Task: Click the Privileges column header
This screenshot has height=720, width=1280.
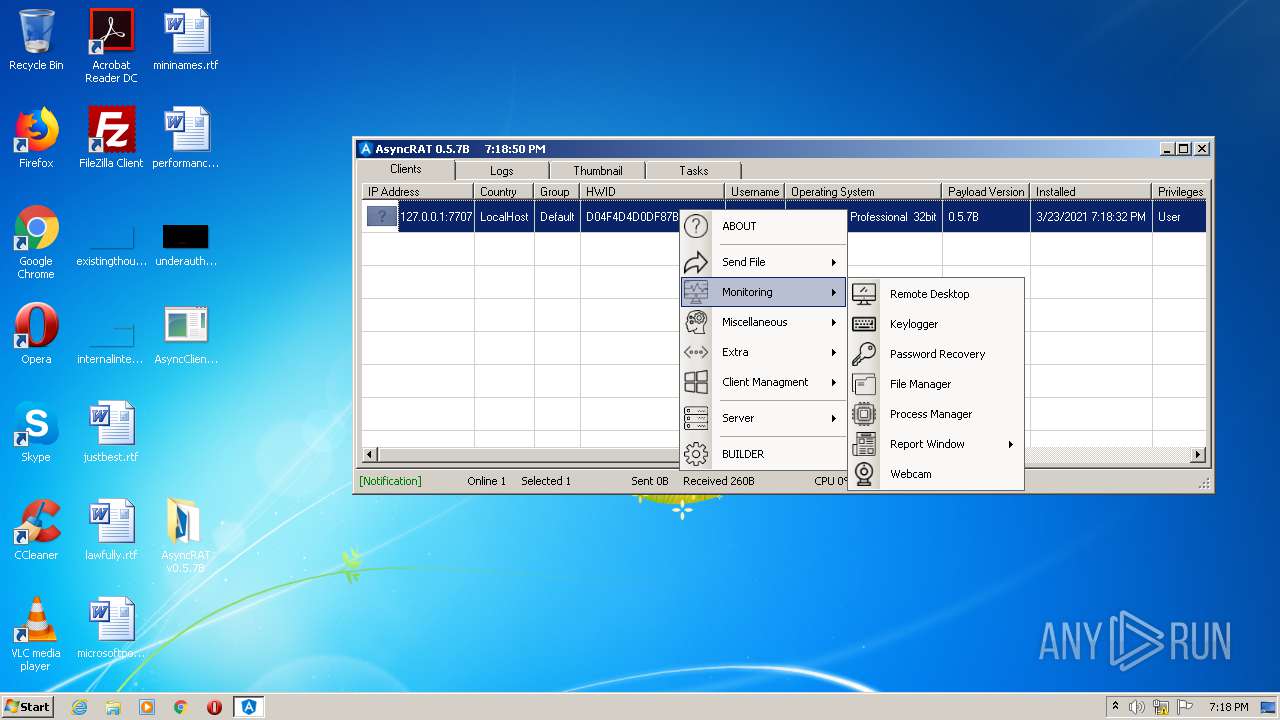Action: pos(1180,192)
